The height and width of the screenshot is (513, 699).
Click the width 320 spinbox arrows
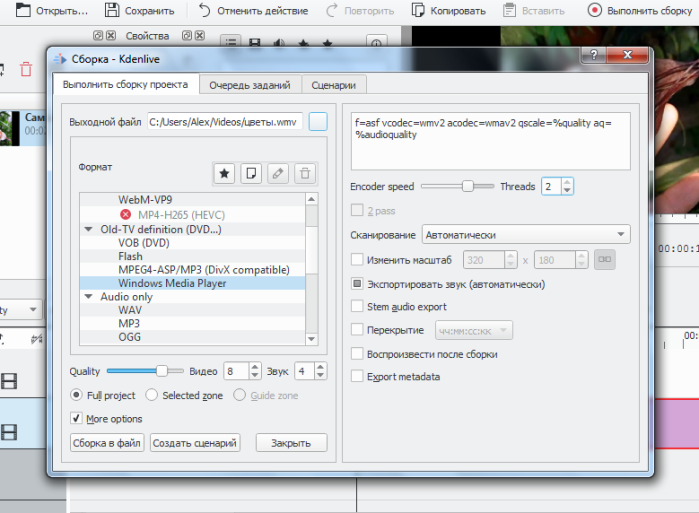[510, 259]
